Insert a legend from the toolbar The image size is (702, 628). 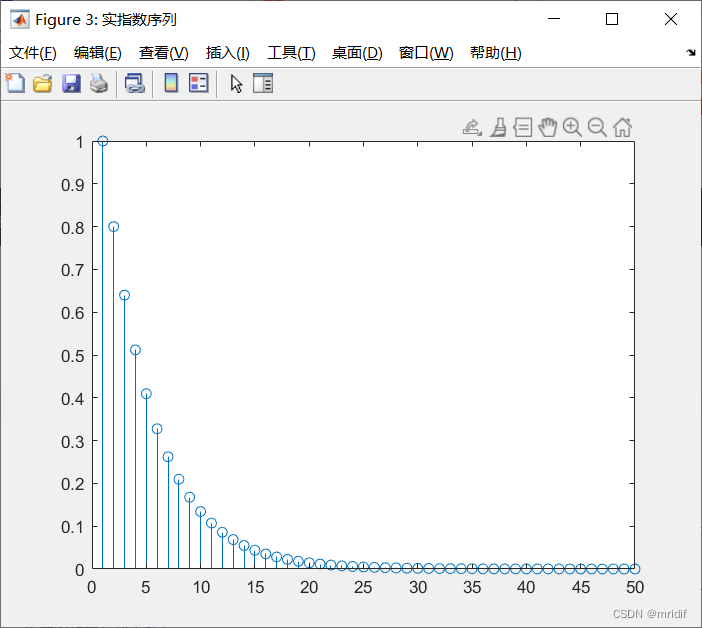click(x=198, y=83)
